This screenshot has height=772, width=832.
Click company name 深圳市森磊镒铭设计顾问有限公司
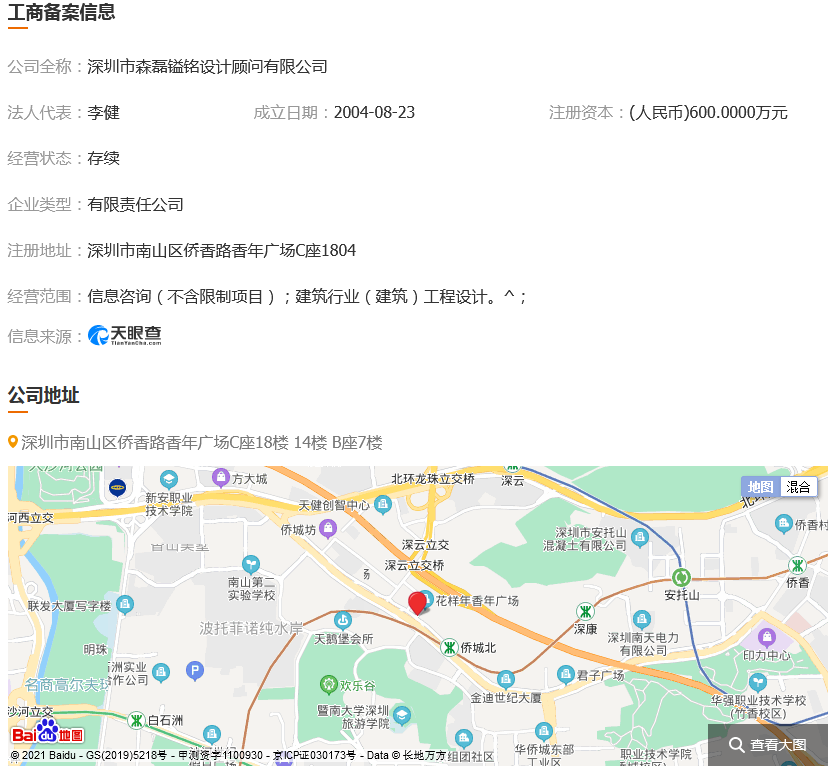point(207,67)
